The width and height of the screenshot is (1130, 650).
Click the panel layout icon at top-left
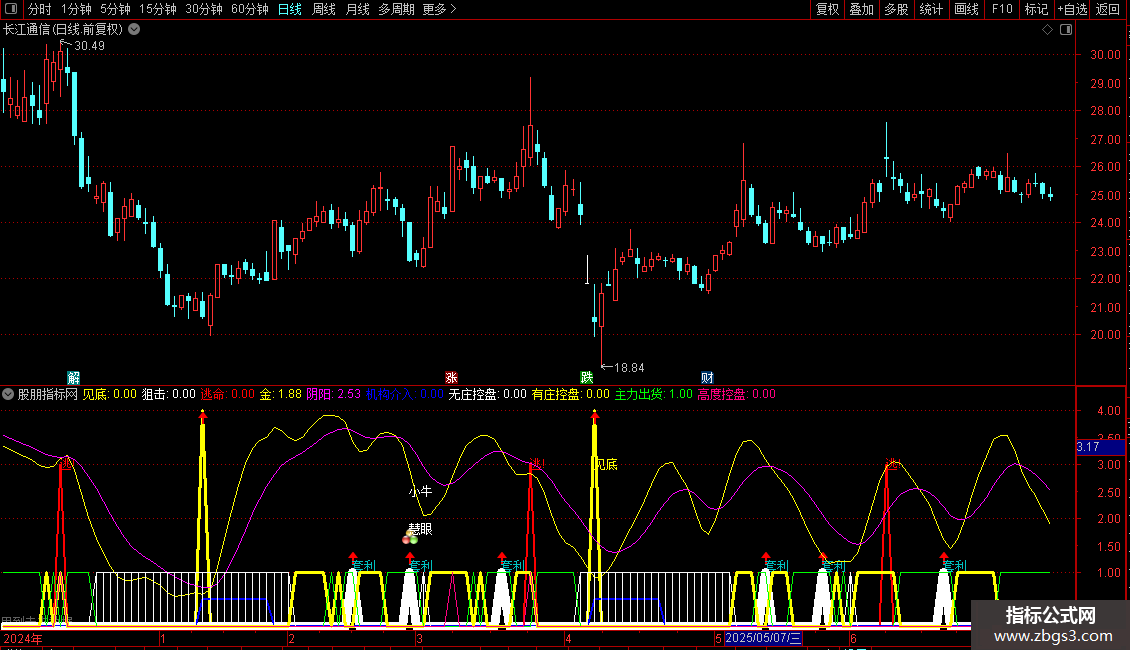pyautogui.click(x=11, y=9)
